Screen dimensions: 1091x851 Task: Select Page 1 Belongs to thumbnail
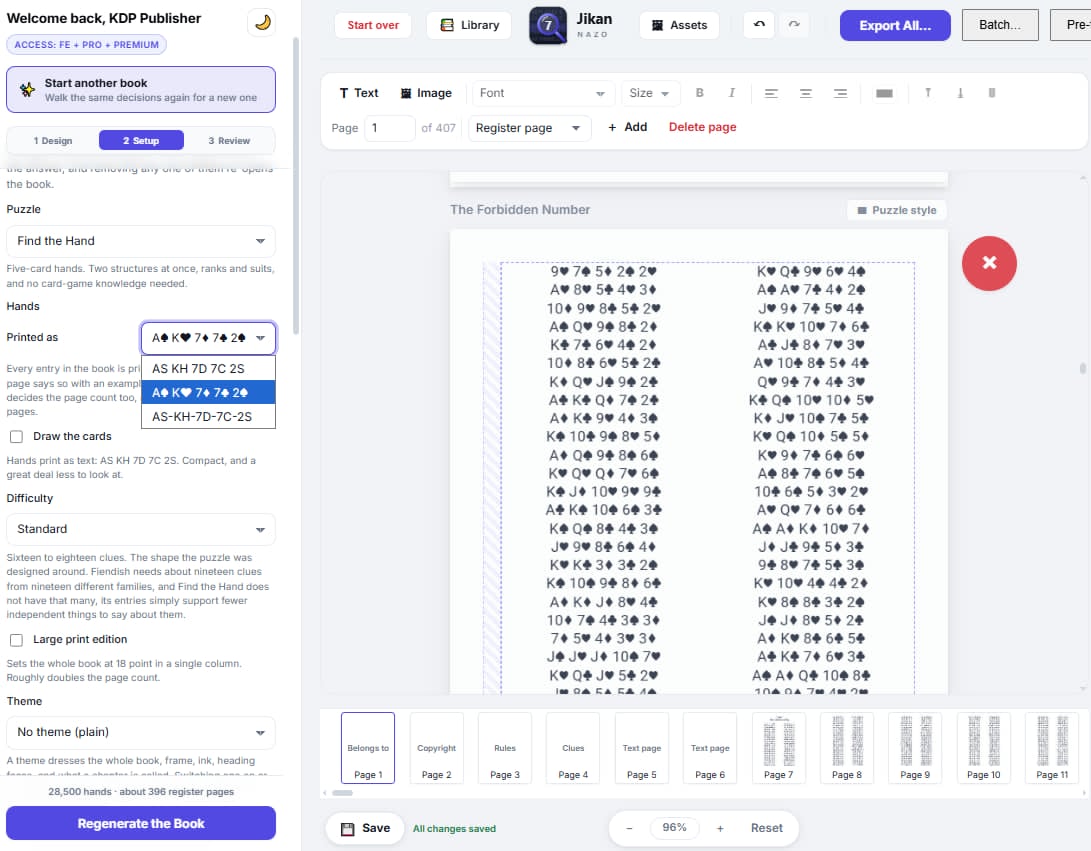[x=367, y=748]
